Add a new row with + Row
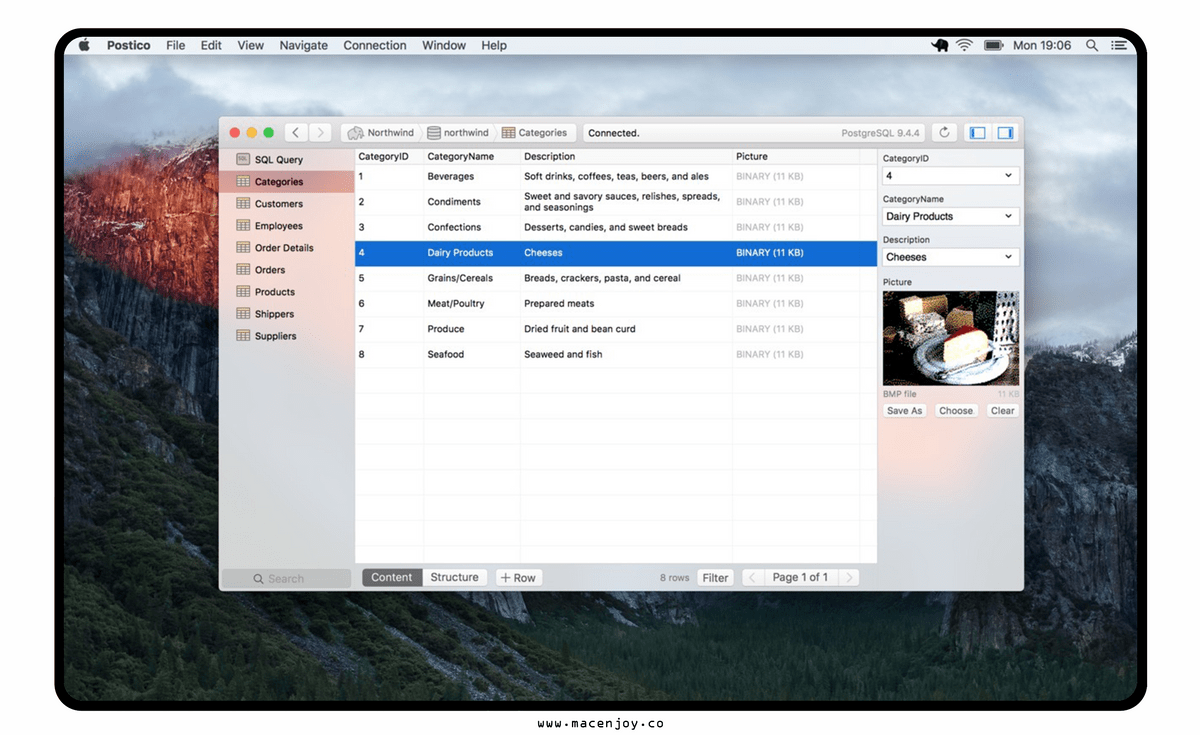This screenshot has height=735, width=1200. tap(519, 577)
